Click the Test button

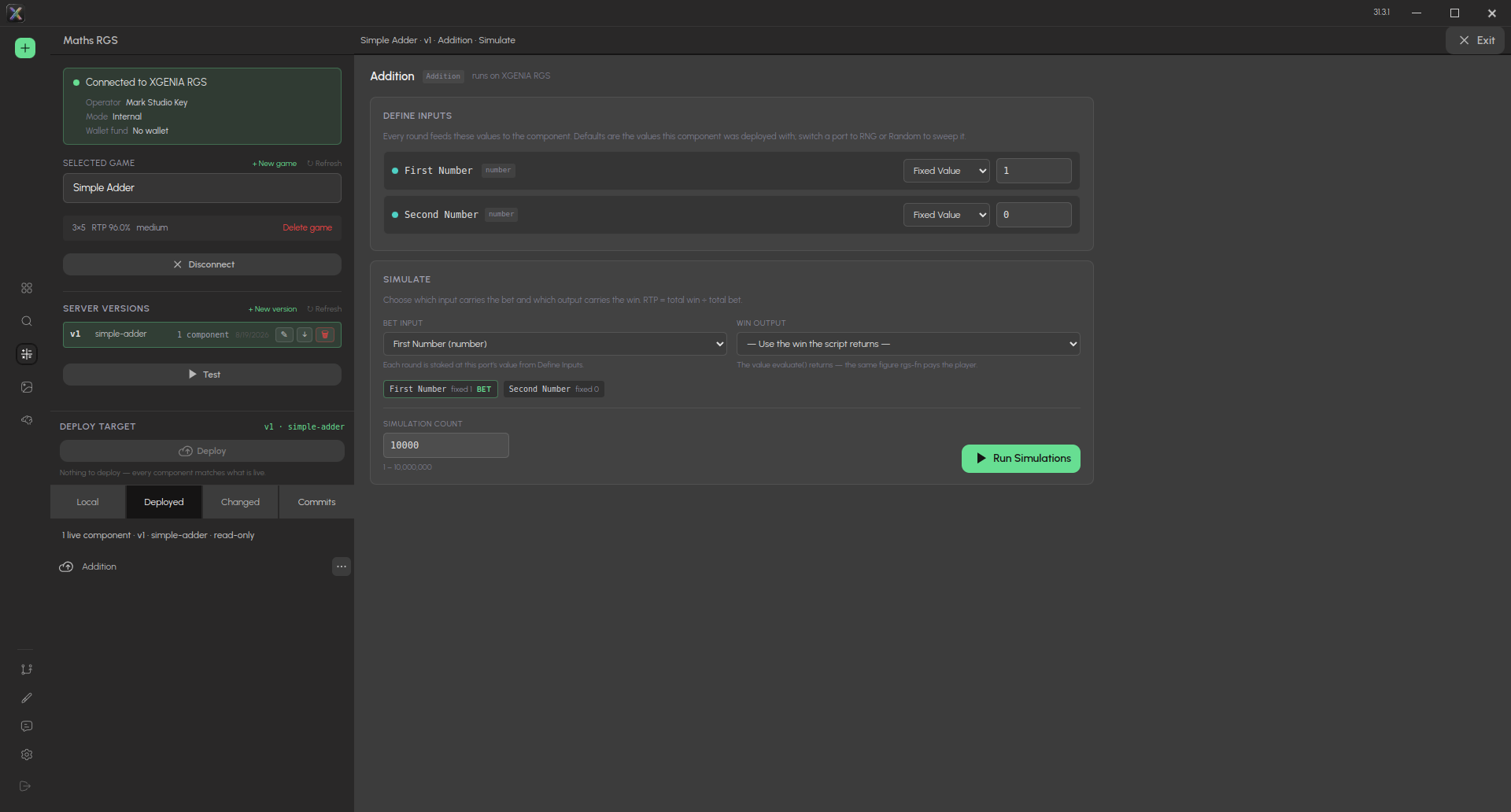pos(202,375)
